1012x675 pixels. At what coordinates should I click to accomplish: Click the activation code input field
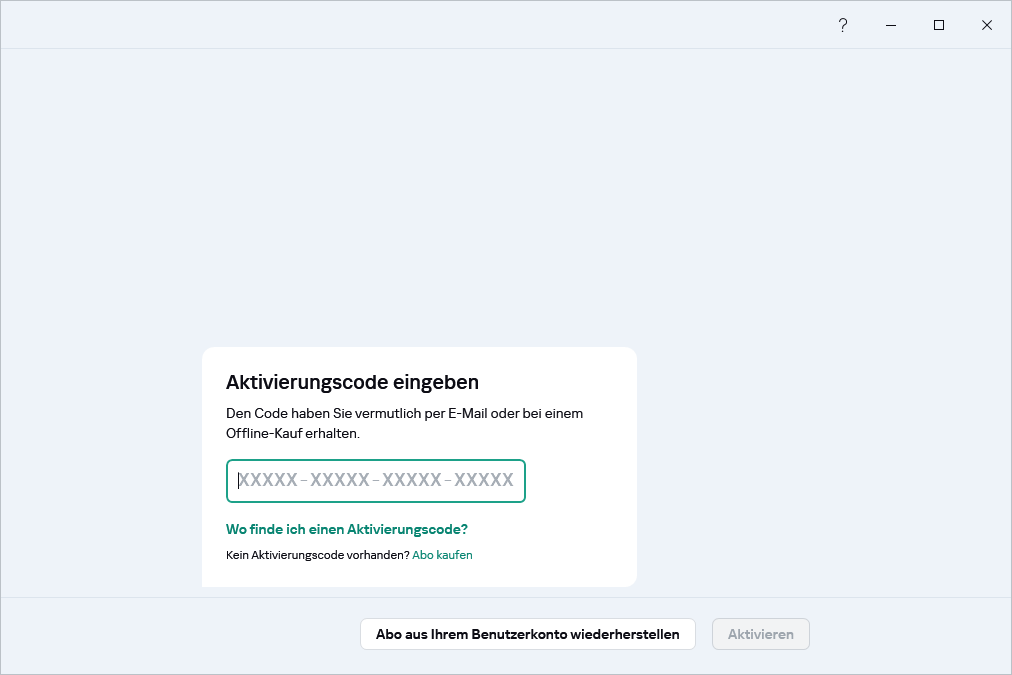(375, 481)
